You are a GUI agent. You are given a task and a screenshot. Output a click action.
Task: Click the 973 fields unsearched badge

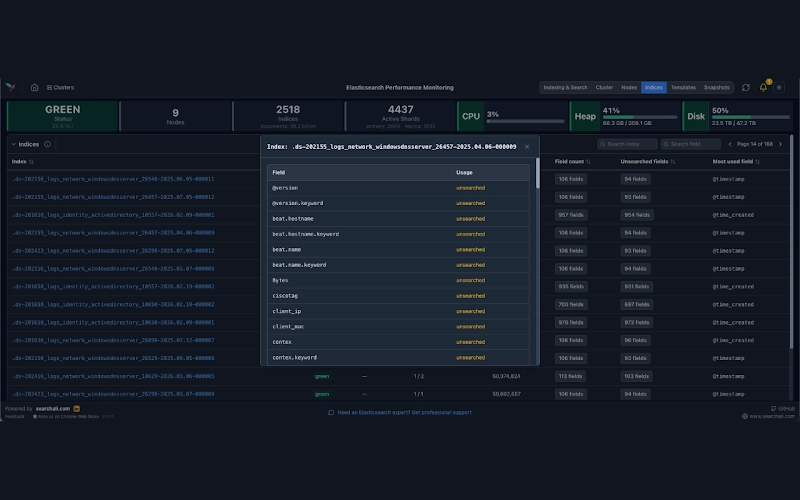pyautogui.click(x=636, y=322)
